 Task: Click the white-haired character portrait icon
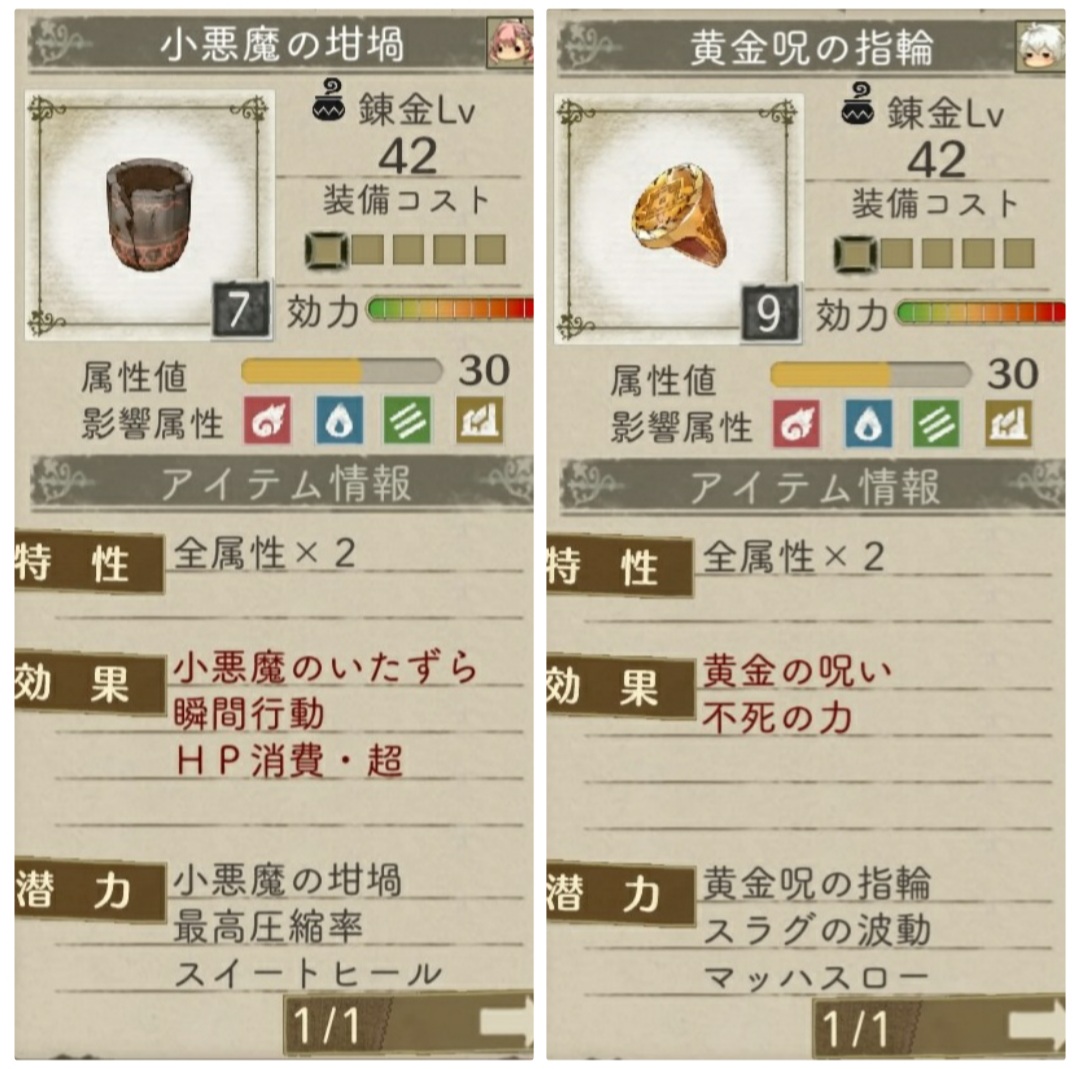click(x=1041, y=46)
